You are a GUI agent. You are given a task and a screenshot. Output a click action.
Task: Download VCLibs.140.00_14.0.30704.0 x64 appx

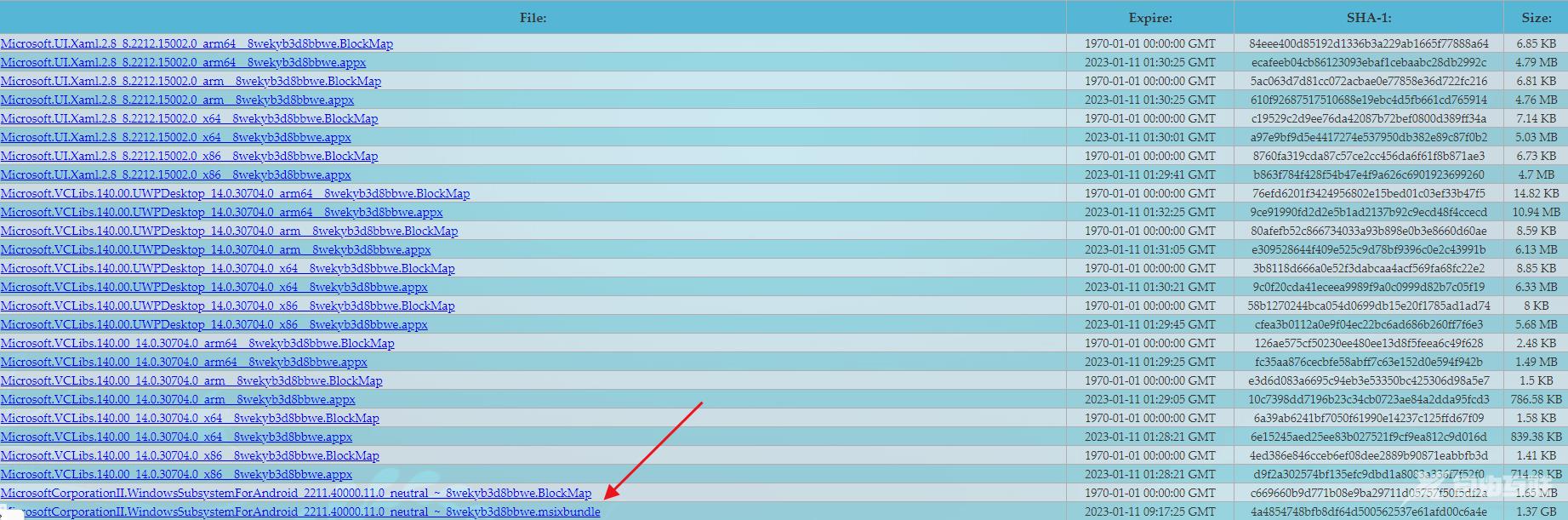point(176,437)
